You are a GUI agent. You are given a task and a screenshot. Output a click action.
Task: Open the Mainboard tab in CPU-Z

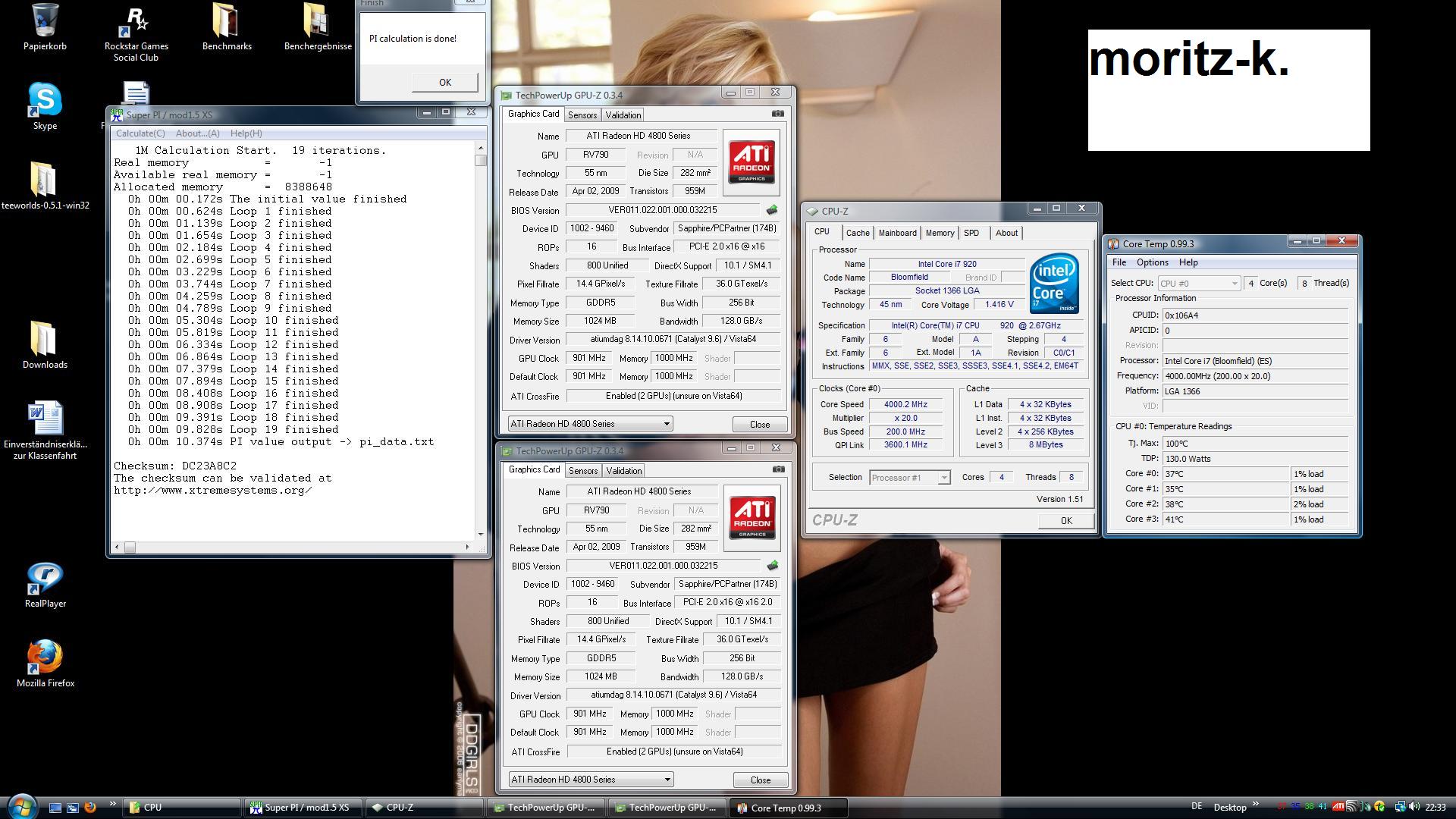click(897, 233)
